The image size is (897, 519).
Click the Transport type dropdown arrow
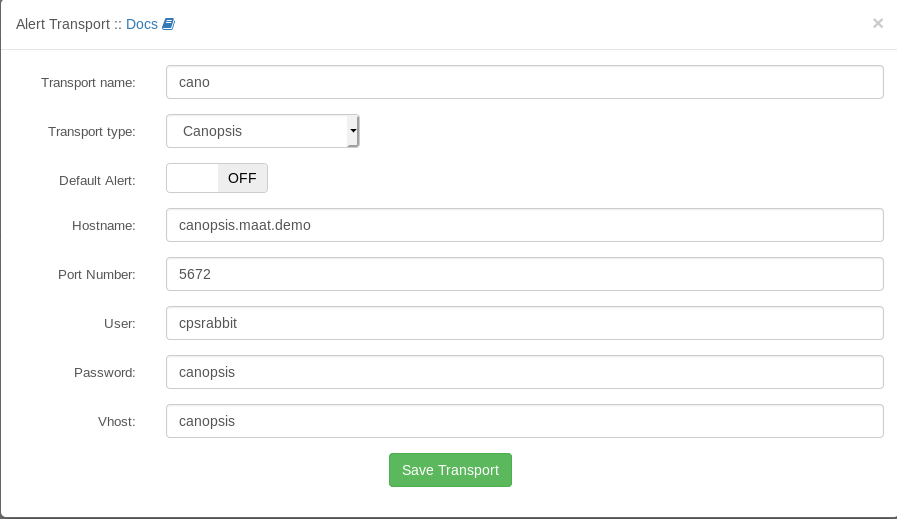[353, 131]
